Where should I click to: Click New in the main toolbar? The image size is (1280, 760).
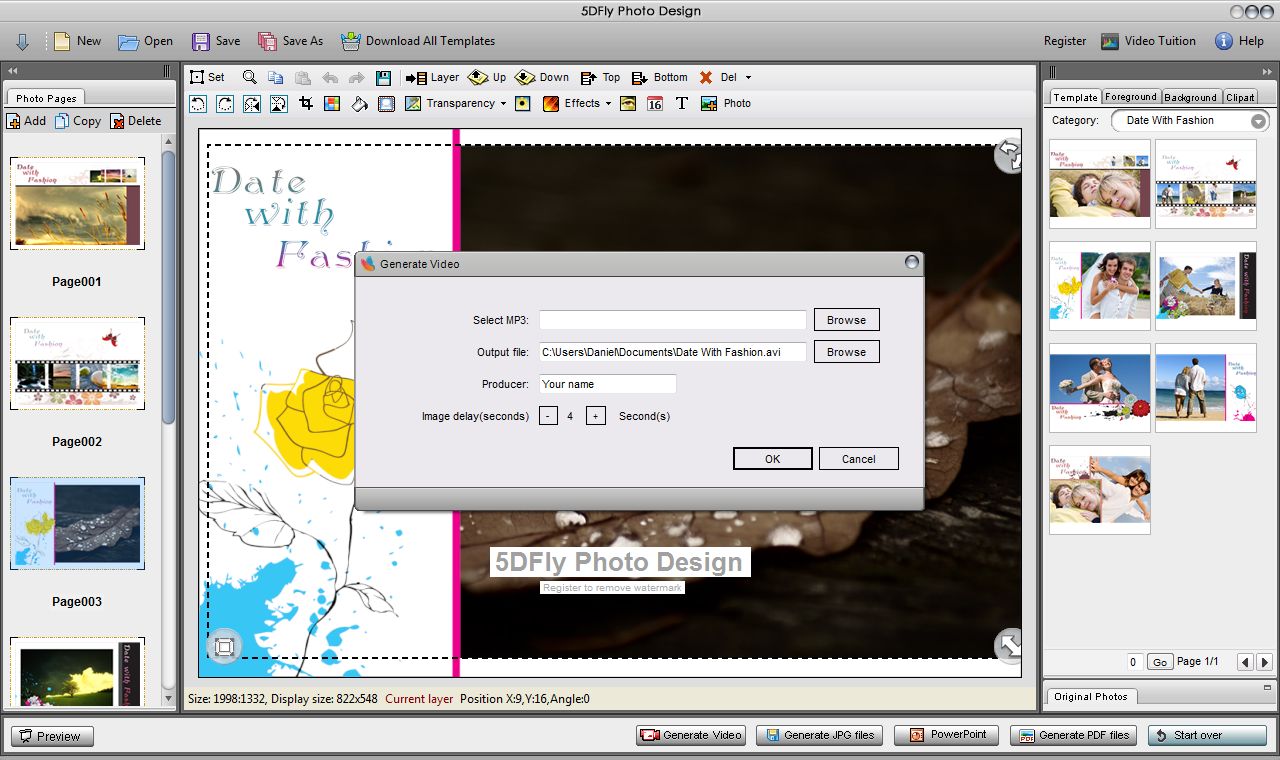pyautogui.click(x=77, y=41)
